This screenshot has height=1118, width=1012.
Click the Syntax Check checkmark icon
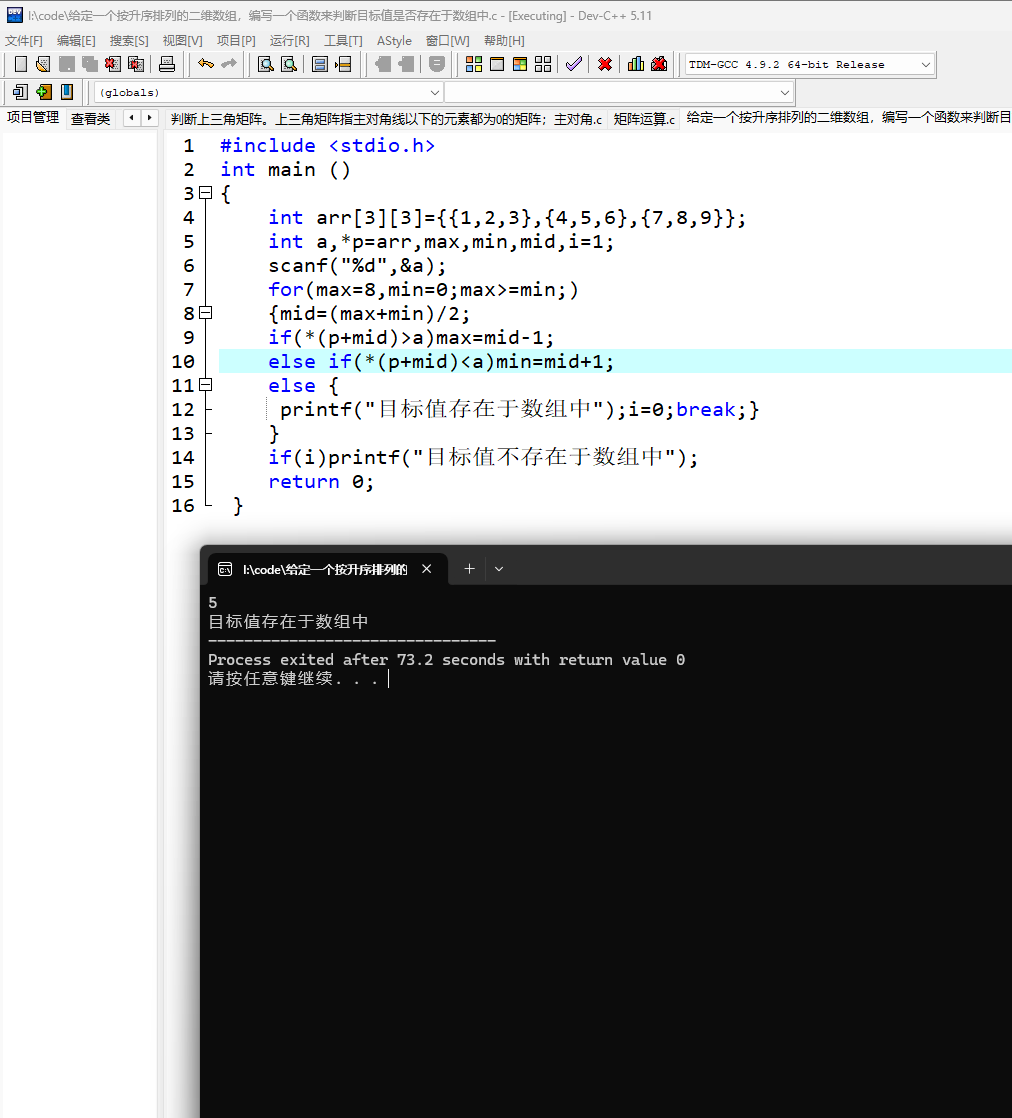tap(573, 64)
